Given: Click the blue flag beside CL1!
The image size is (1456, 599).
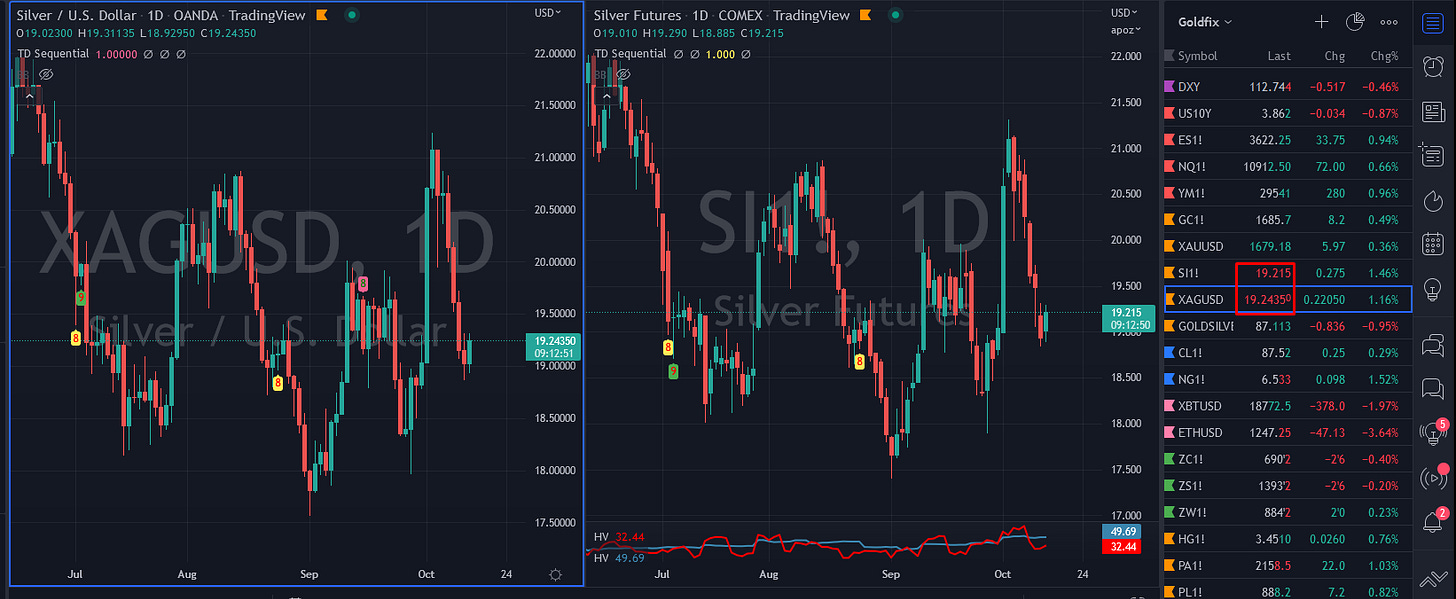Looking at the screenshot, I should [x=1171, y=353].
